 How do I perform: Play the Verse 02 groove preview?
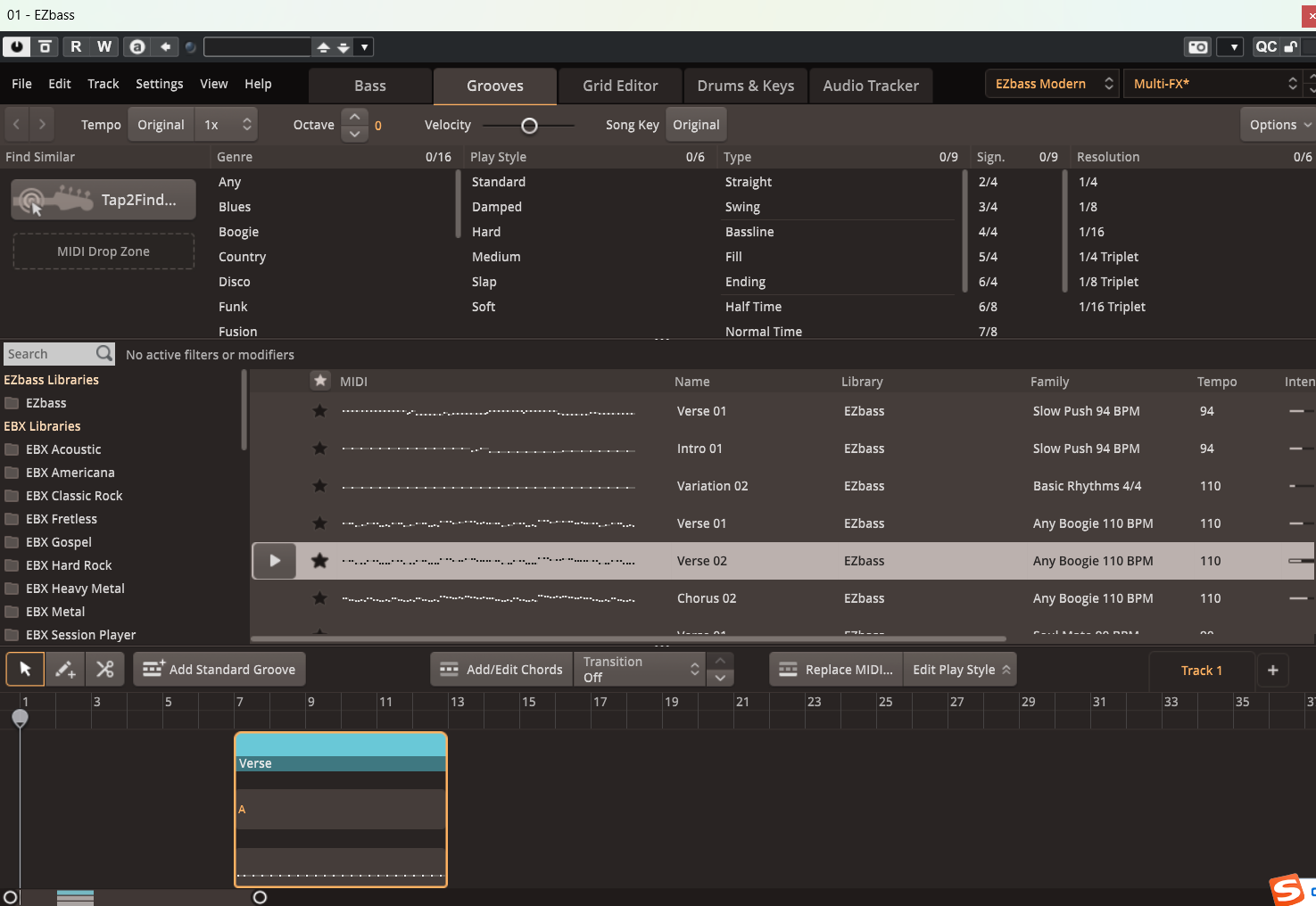(274, 561)
